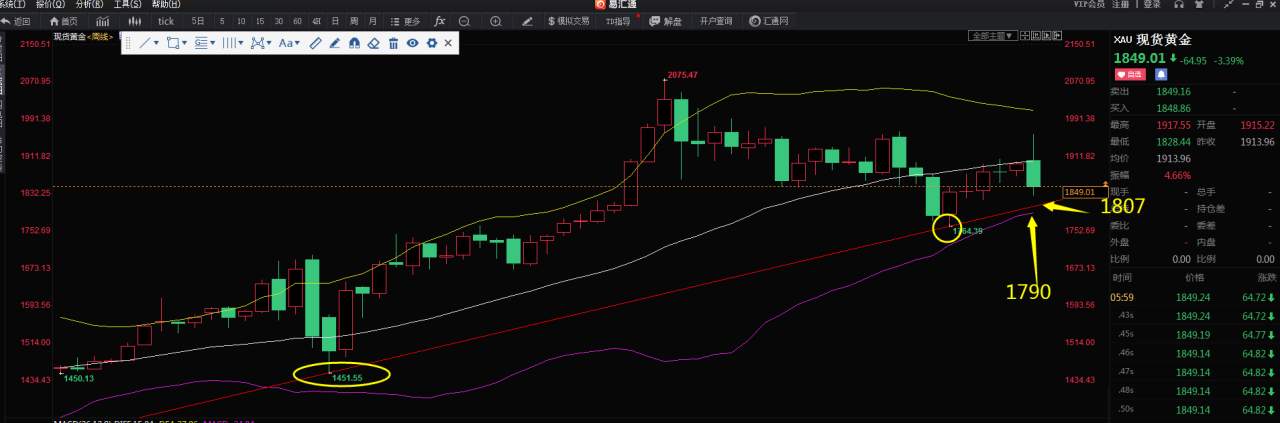Click the first chart layout icon beside 全部主图
Viewport: 1280px width, 423px height.
[1025, 36]
